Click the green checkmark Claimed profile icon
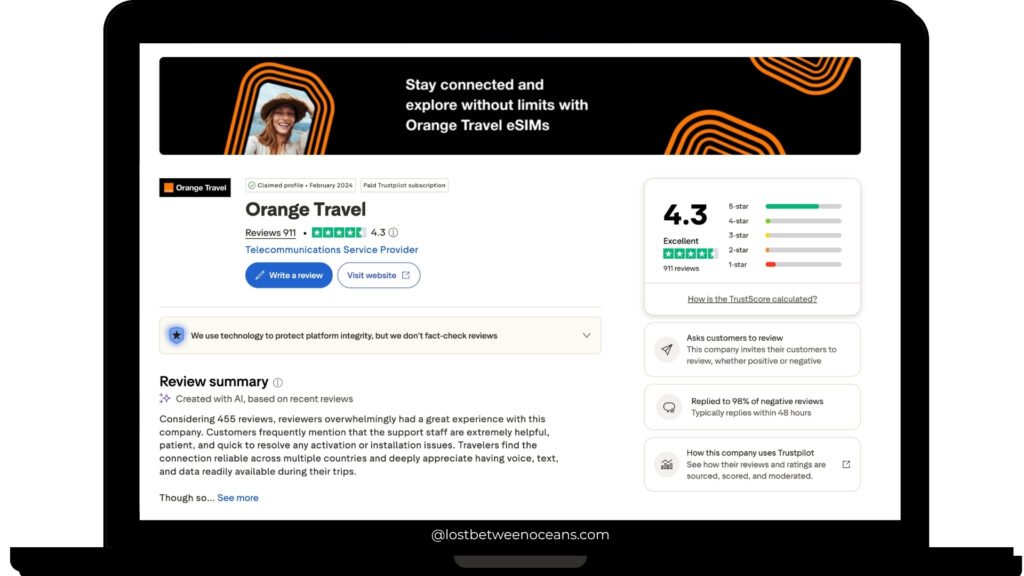 click(x=251, y=185)
